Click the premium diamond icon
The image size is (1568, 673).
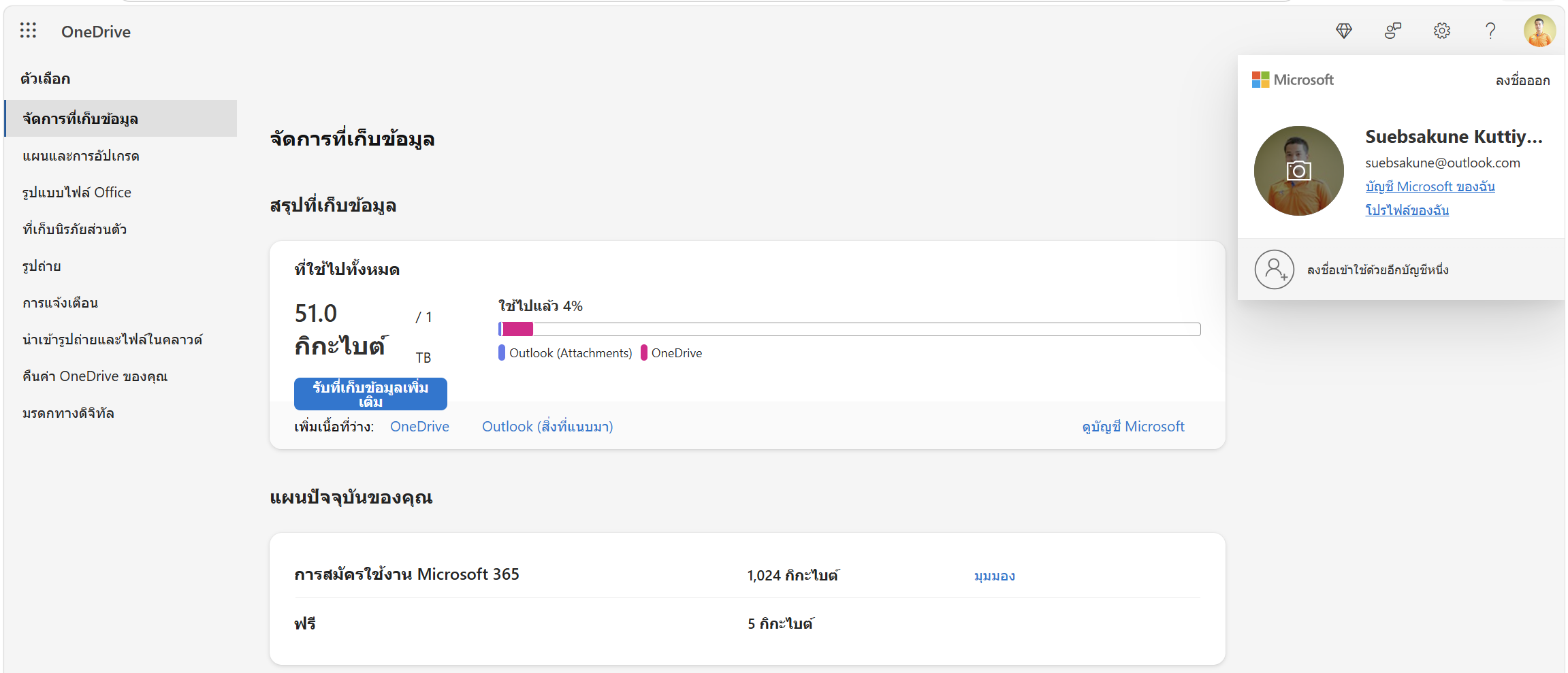click(1343, 31)
